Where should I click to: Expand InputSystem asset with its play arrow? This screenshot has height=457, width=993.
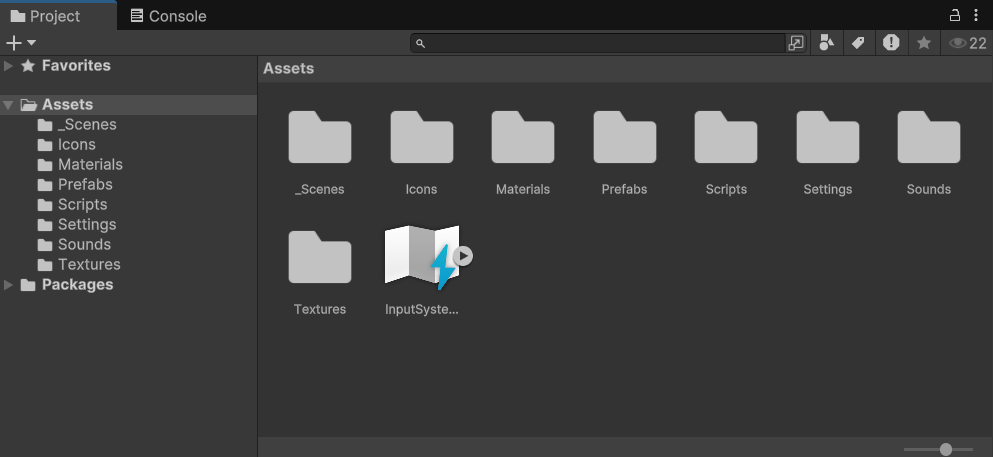click(x=464, y=256)
